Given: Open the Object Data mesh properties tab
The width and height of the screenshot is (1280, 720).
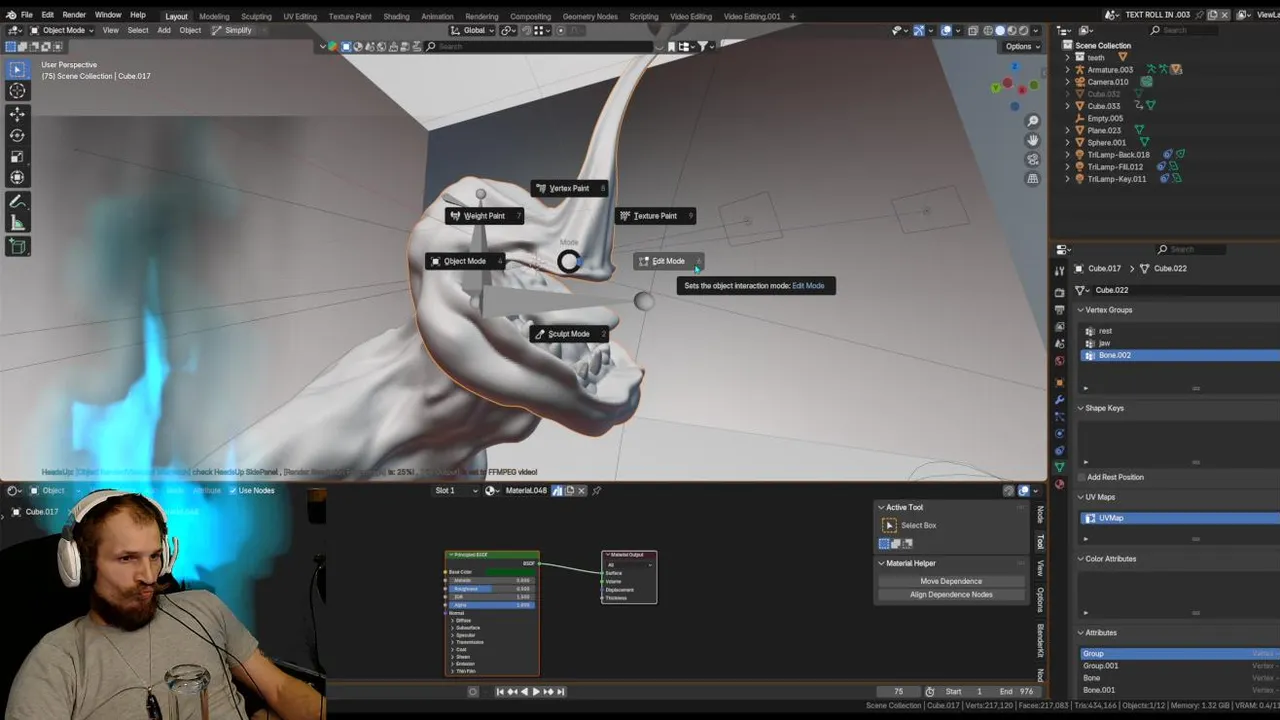Looking at the screenshot, I should (x=1059, y=467).
